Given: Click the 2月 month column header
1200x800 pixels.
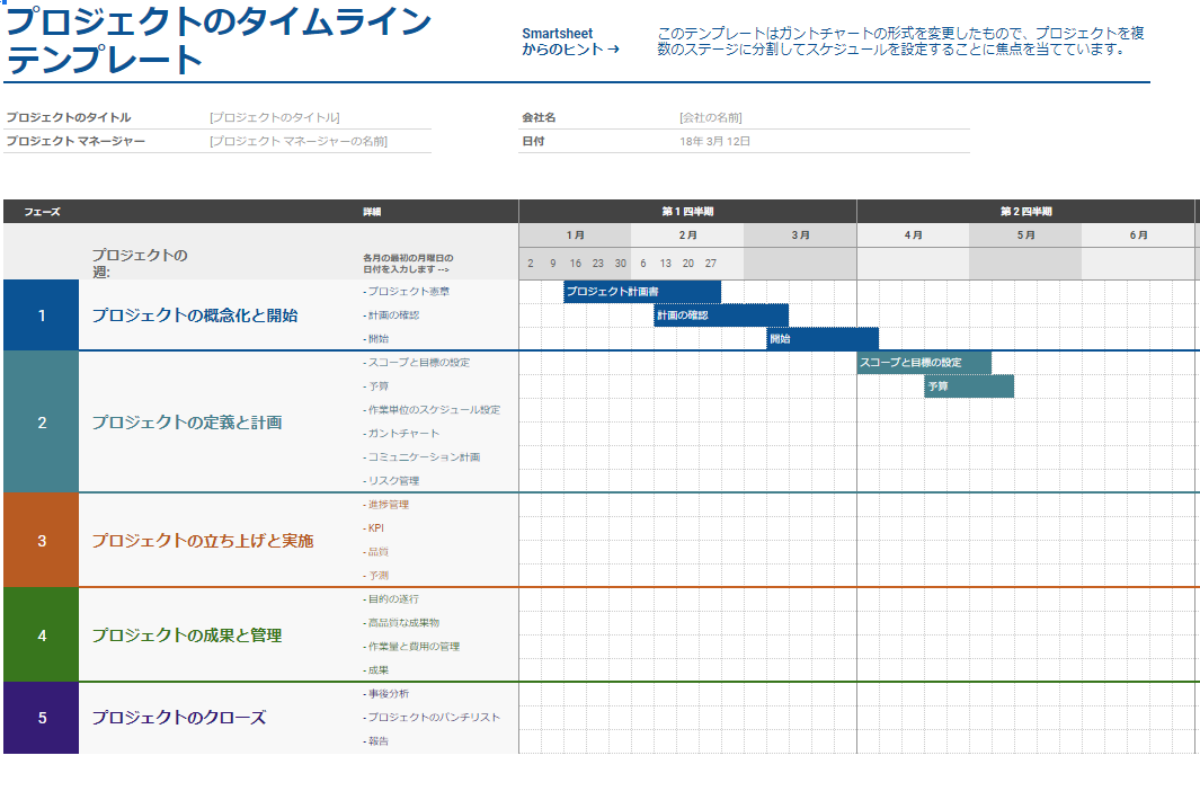Looking at the screenshot, I should [687, 235].
